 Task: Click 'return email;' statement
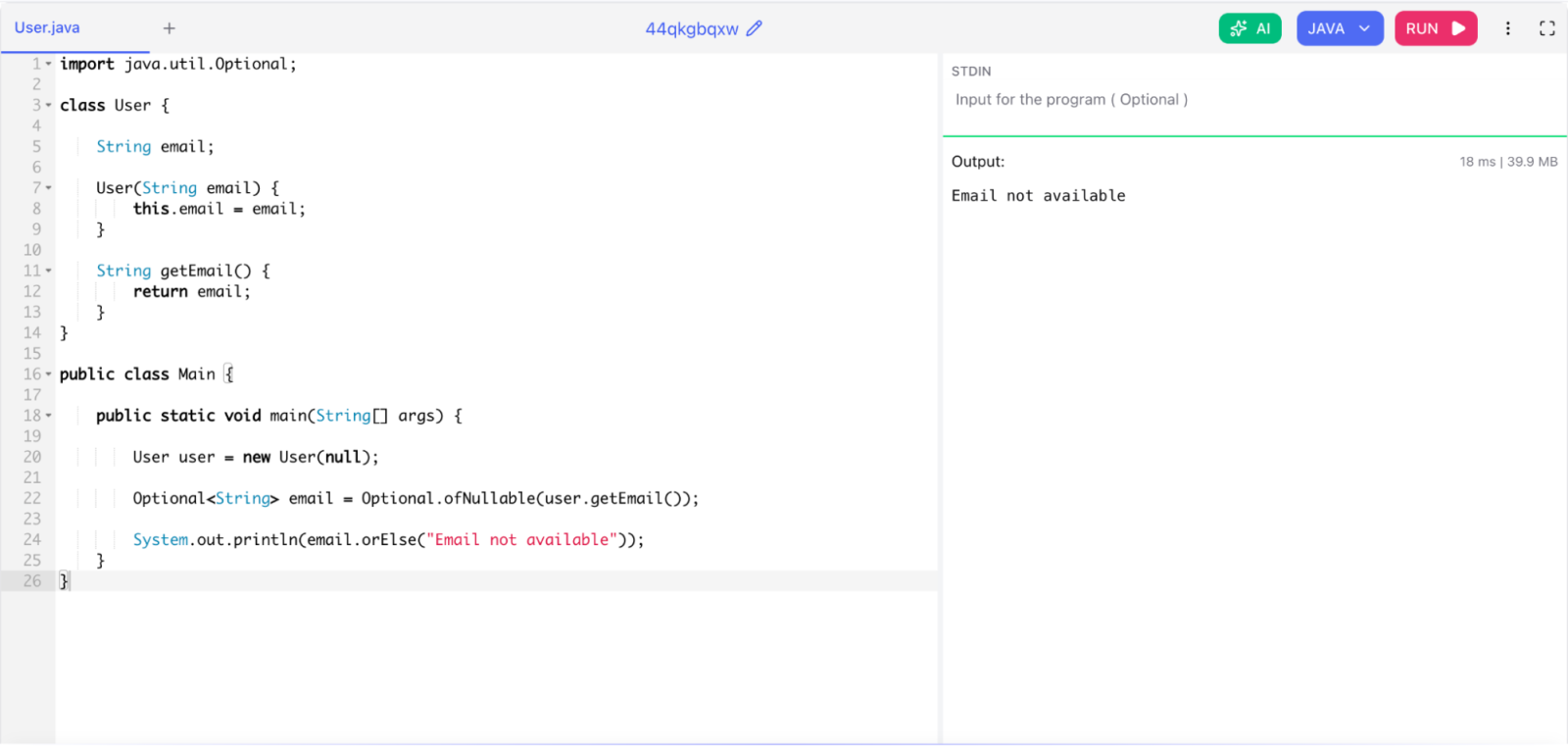(191, 291)
